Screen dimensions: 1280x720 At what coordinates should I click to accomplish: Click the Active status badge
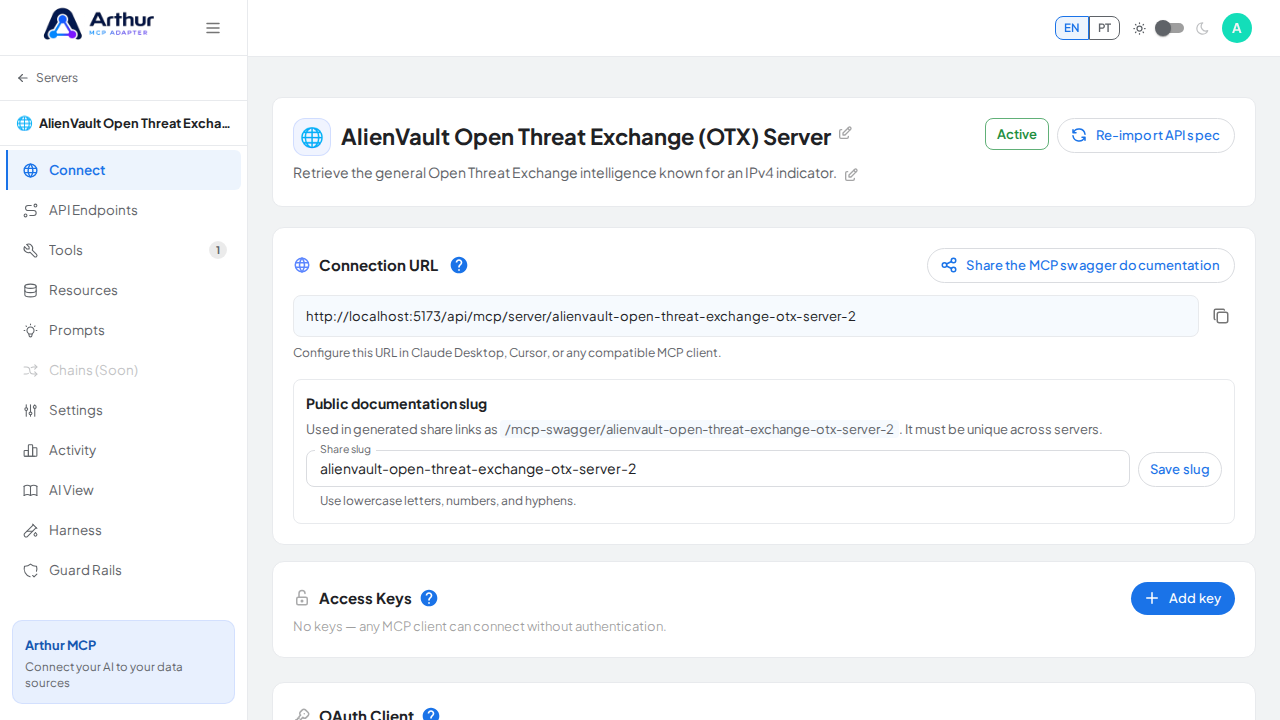click(x=1017, y=134)
